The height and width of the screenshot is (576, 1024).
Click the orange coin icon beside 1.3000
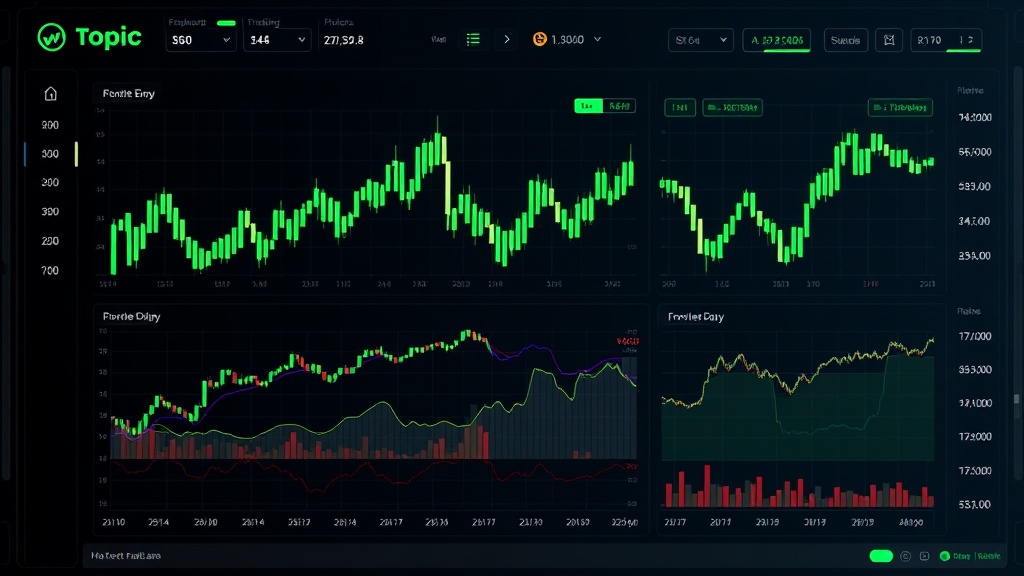[539, 40]
